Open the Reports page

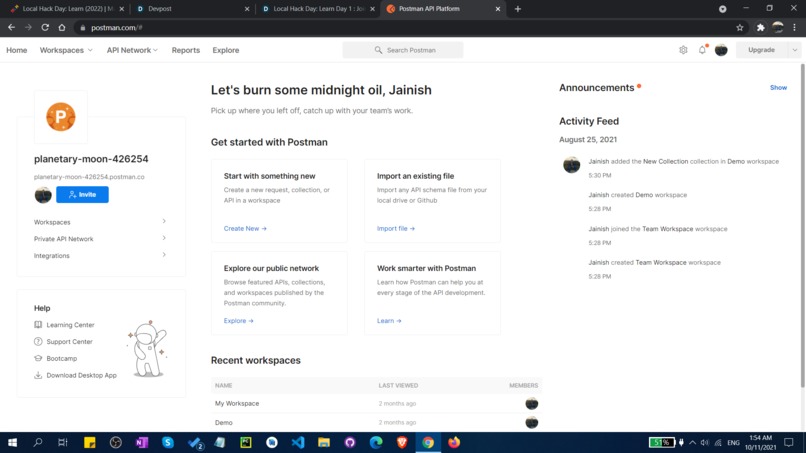[x=186, y=50]
